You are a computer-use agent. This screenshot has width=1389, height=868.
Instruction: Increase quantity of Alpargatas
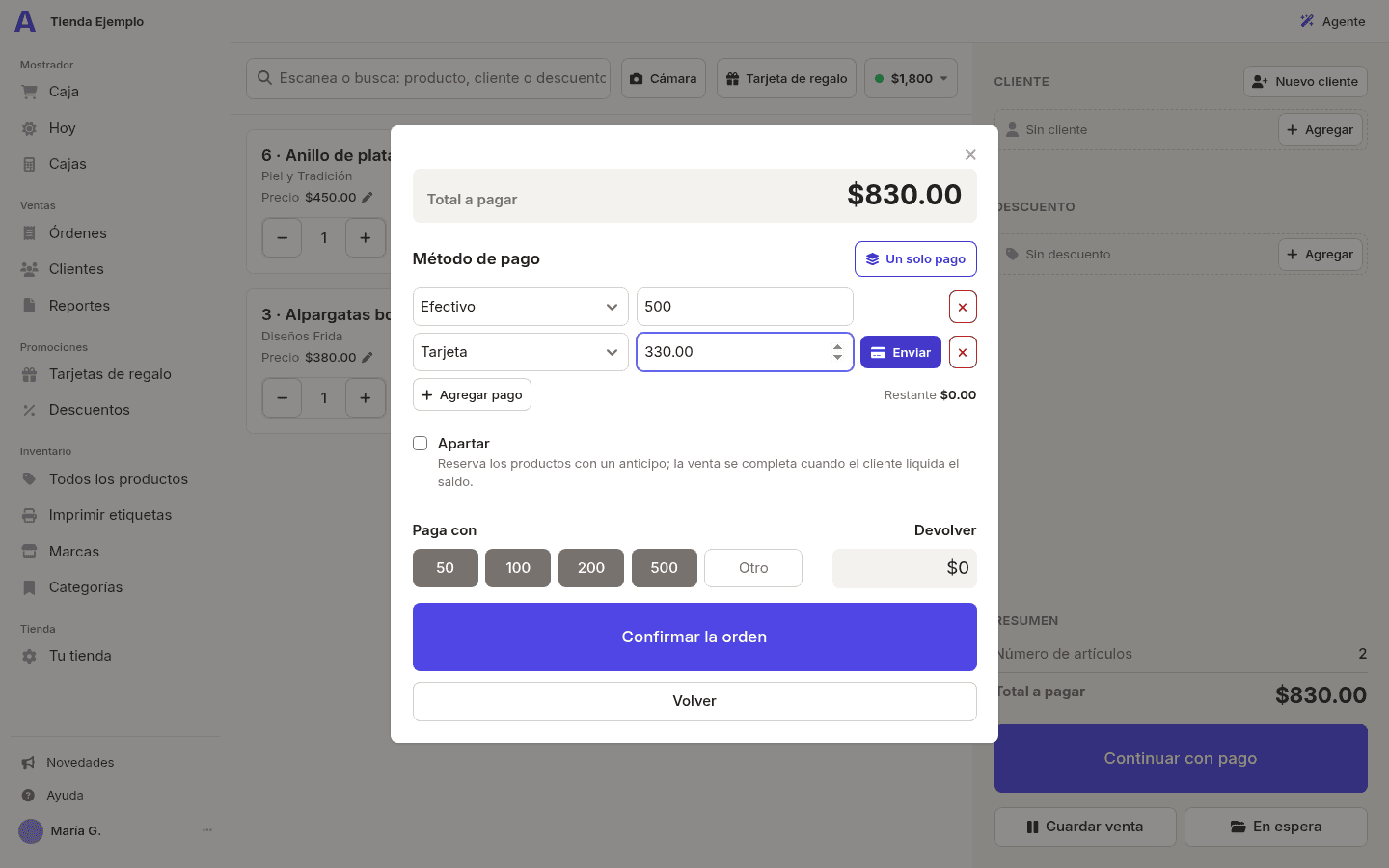tap(366, 397)
